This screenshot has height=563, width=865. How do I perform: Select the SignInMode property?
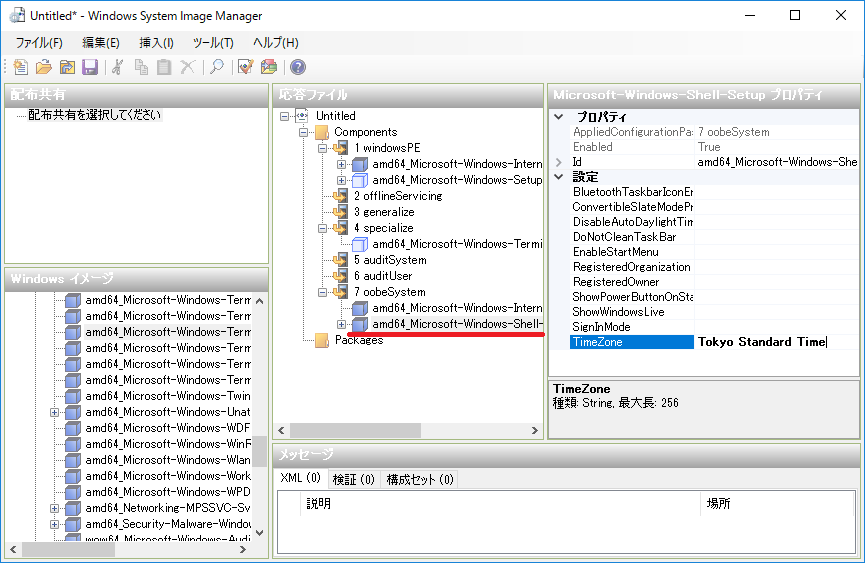coord(632,327)
